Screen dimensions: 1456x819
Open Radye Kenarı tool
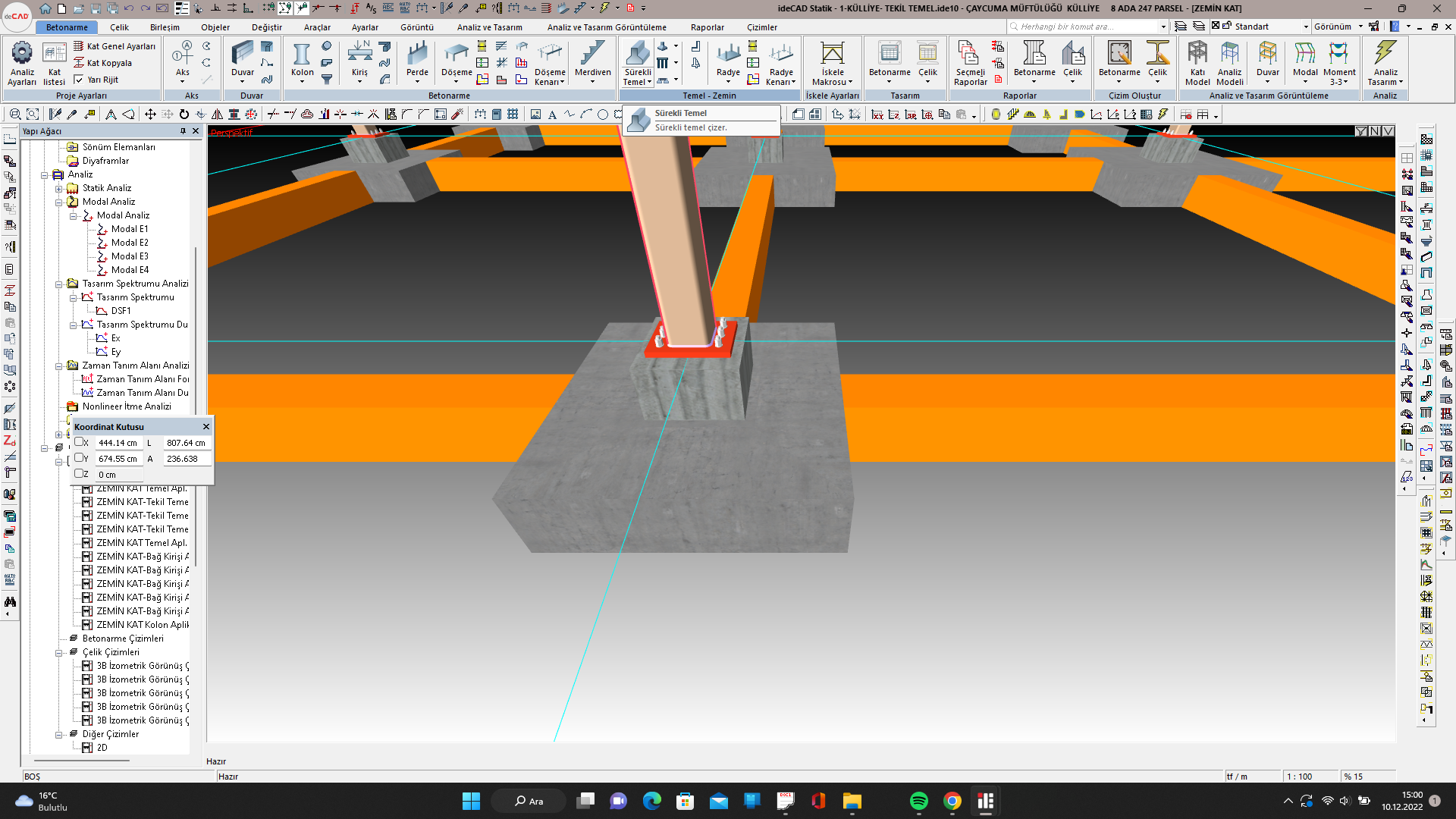click(x=781, y=63)
